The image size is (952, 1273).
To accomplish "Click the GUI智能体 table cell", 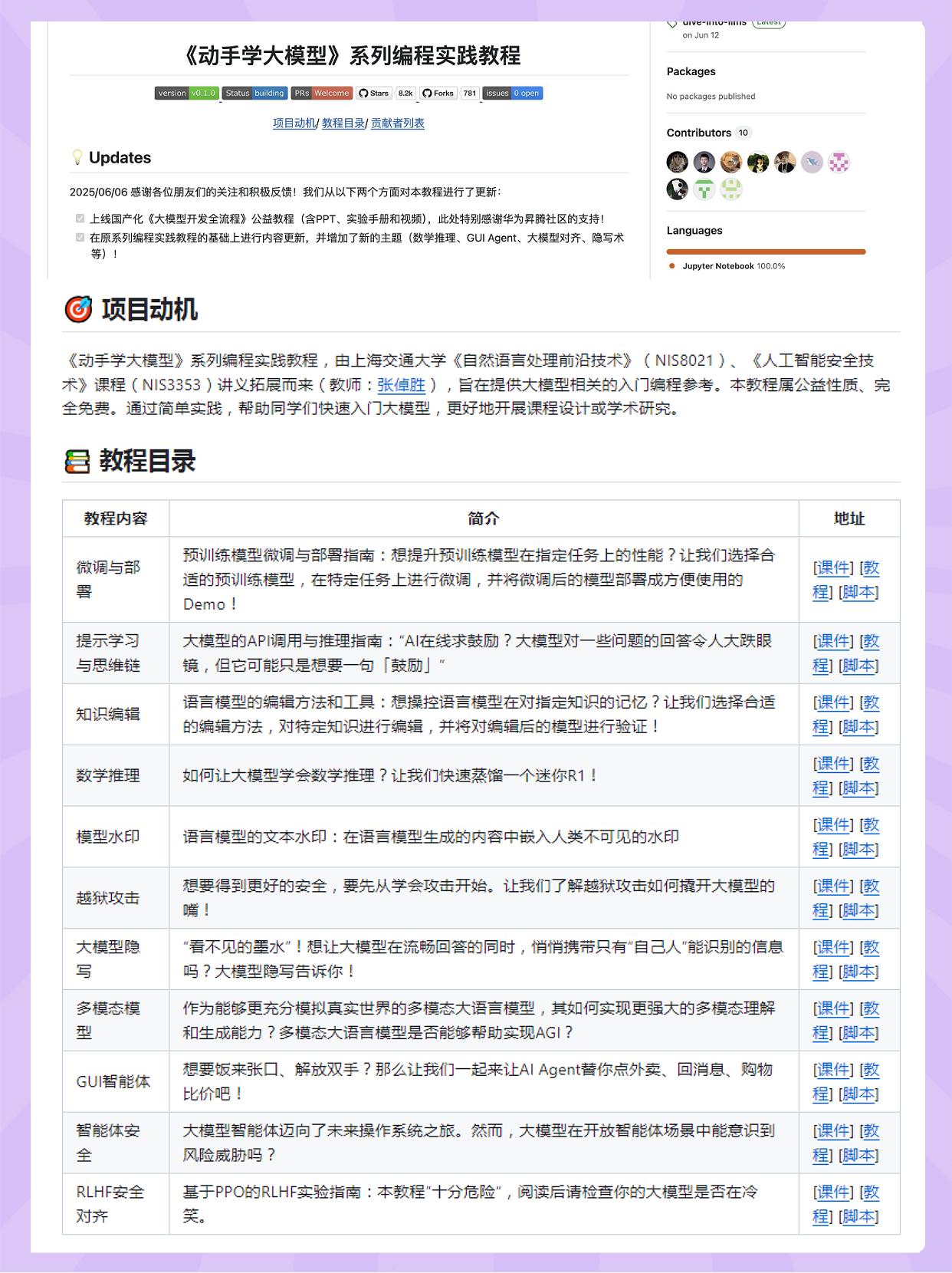I will pos(116,1082).
